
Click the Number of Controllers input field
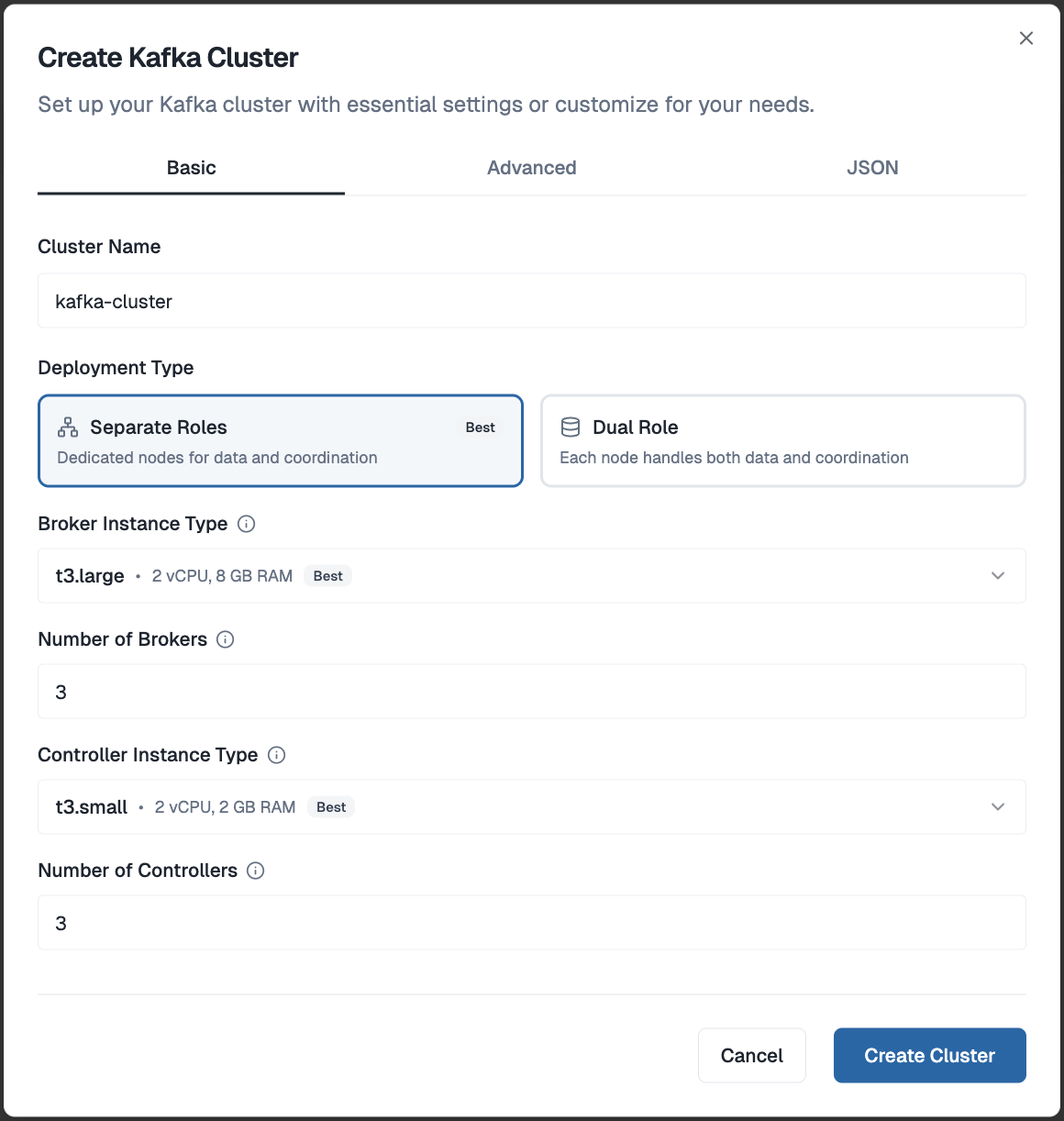531,923
